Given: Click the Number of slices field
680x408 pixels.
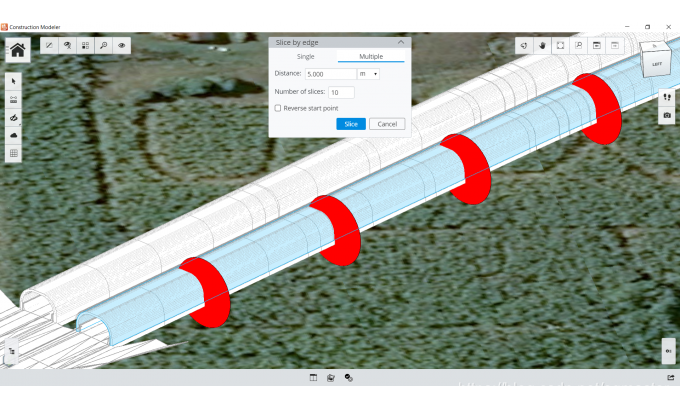Looking at the screenshot, I should pyautogui.click(x=341, y=92).
